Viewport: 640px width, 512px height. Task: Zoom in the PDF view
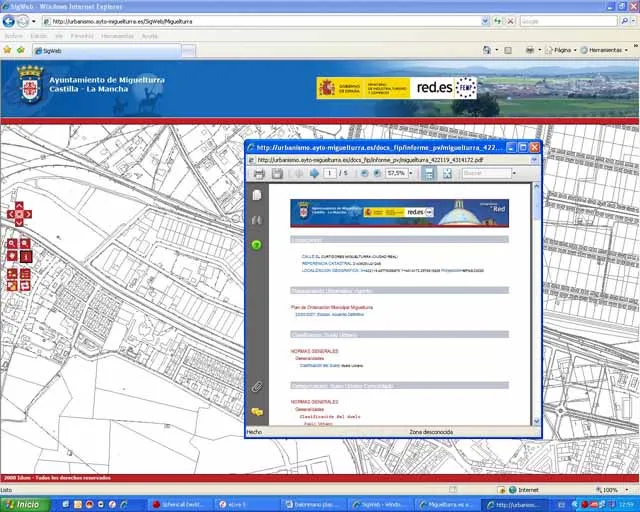click(377, 173)
